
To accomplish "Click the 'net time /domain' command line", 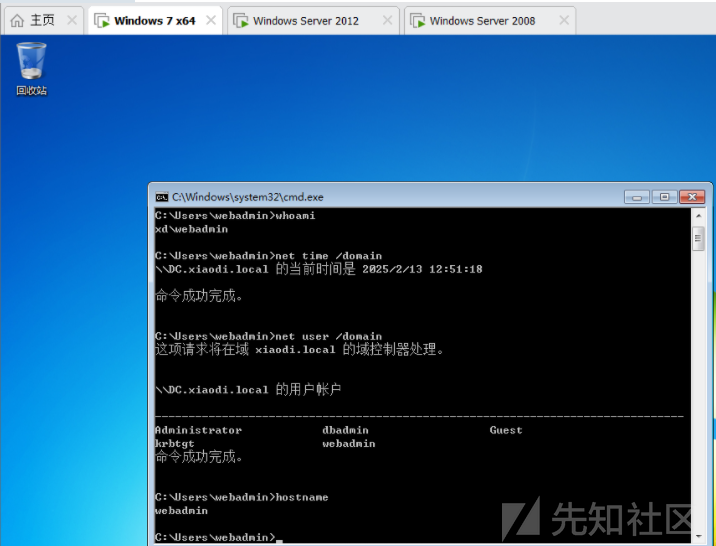I will pos(268,256).
